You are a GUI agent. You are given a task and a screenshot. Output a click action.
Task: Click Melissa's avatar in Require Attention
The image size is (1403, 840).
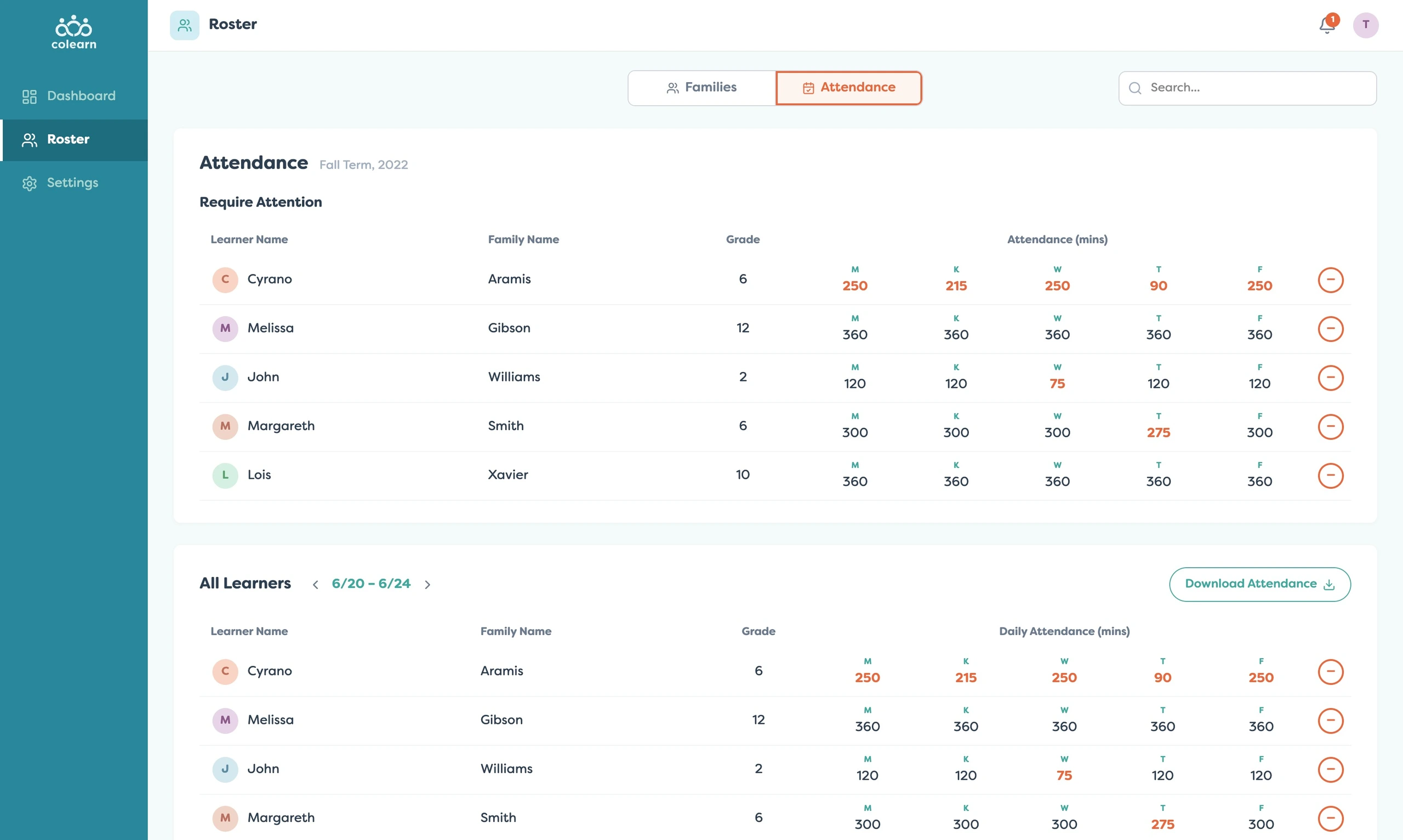click(x=225, y=328)
